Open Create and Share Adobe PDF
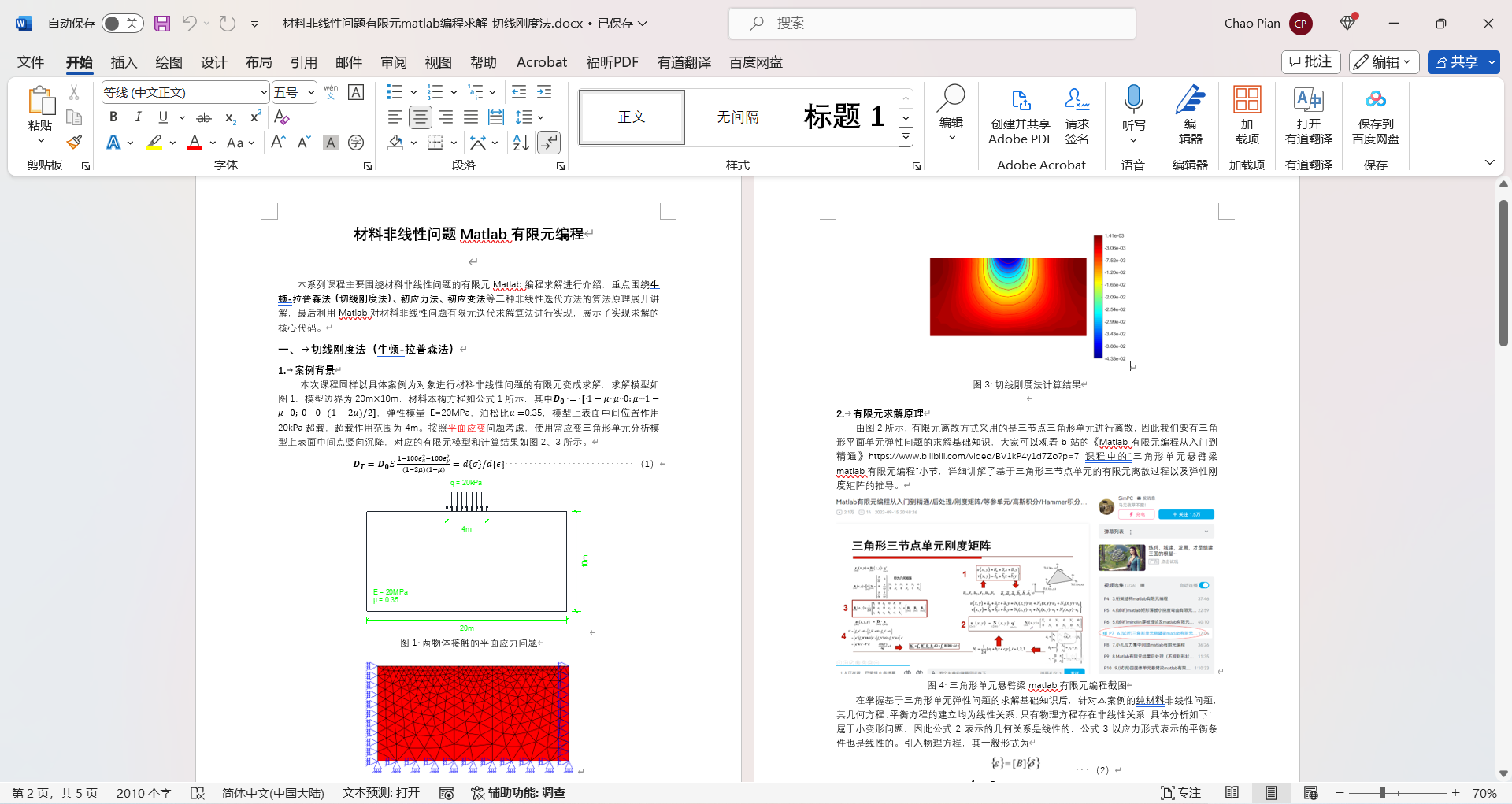Screen dimensions: 1512x804 pos(1020,117)
